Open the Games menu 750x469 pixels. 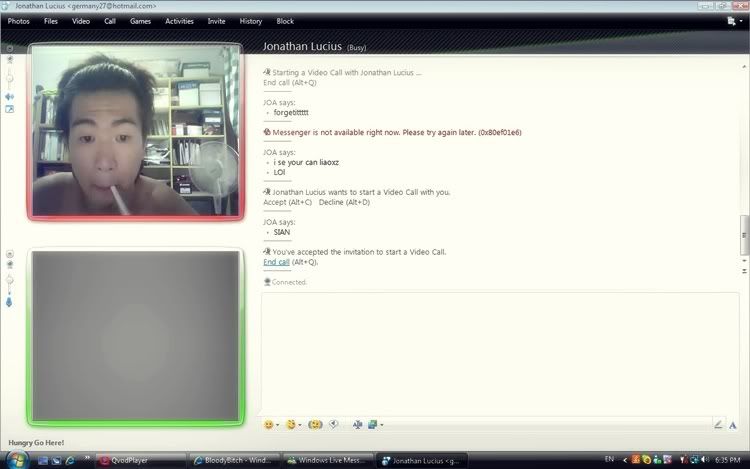coord(140,21)
